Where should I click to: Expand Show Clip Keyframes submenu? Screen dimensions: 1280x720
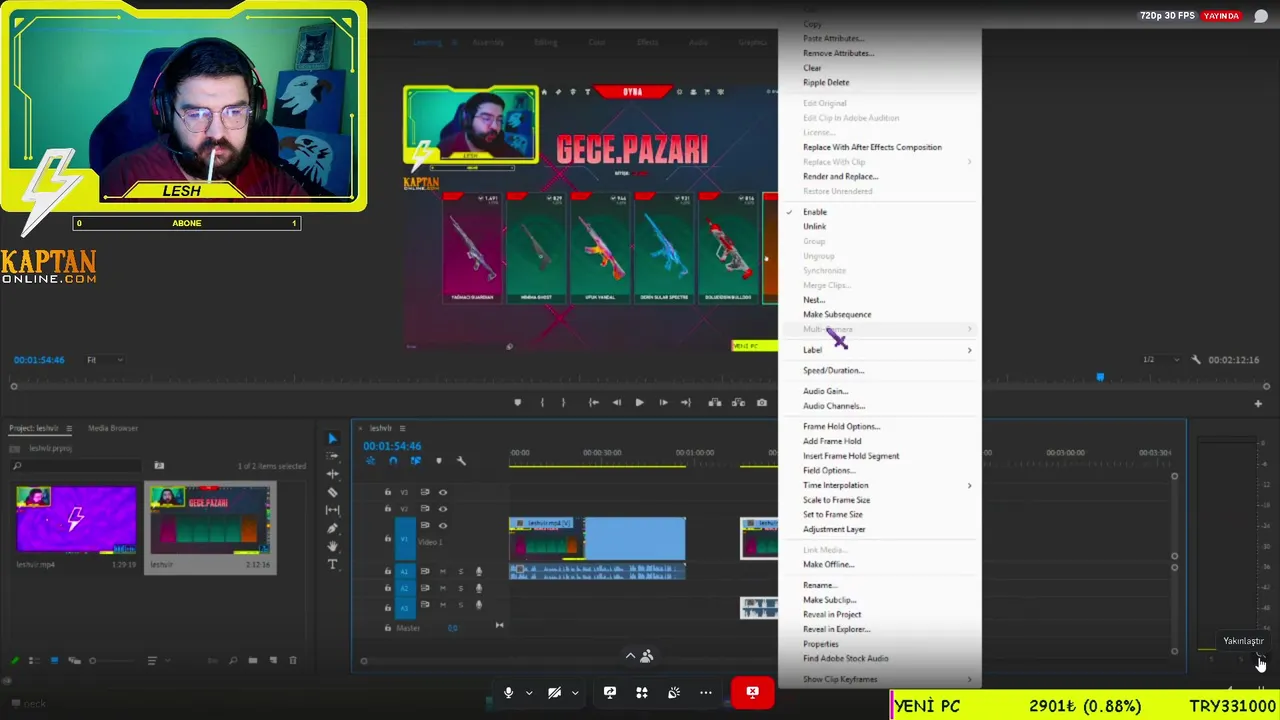click(x=880, y=679)
